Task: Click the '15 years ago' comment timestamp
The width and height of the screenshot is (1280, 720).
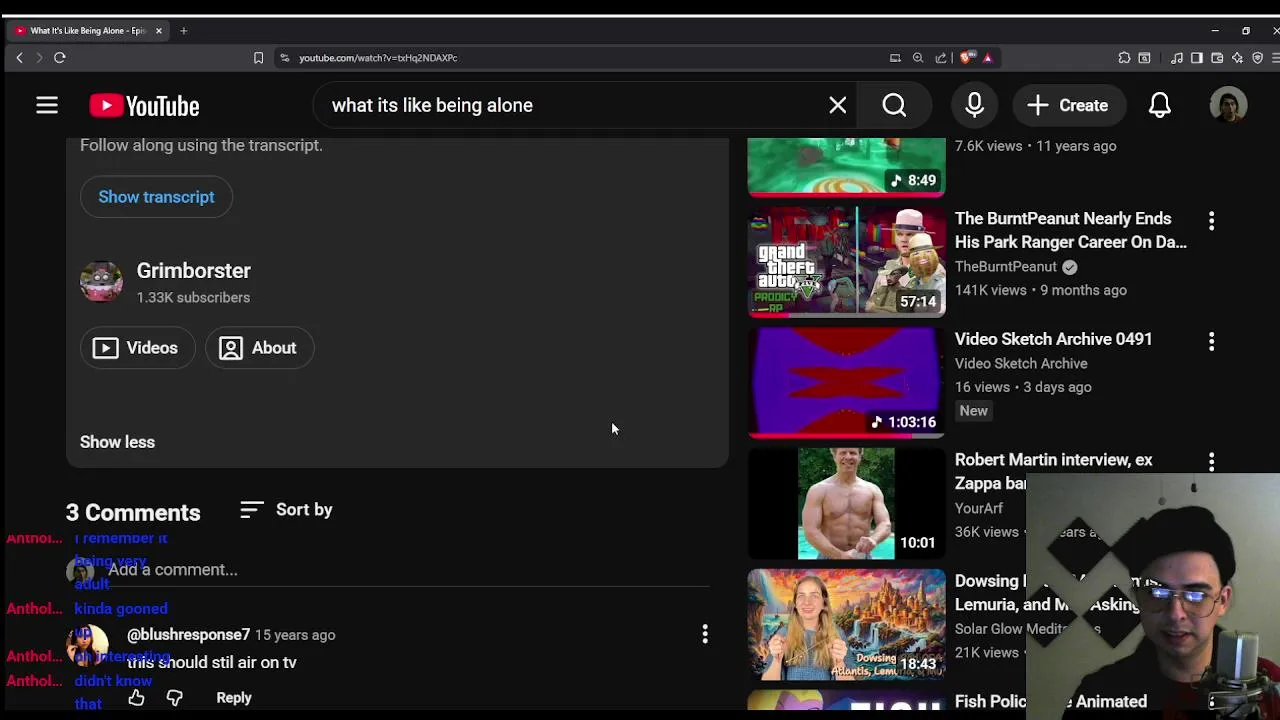Action: click(x=295, y=635)
